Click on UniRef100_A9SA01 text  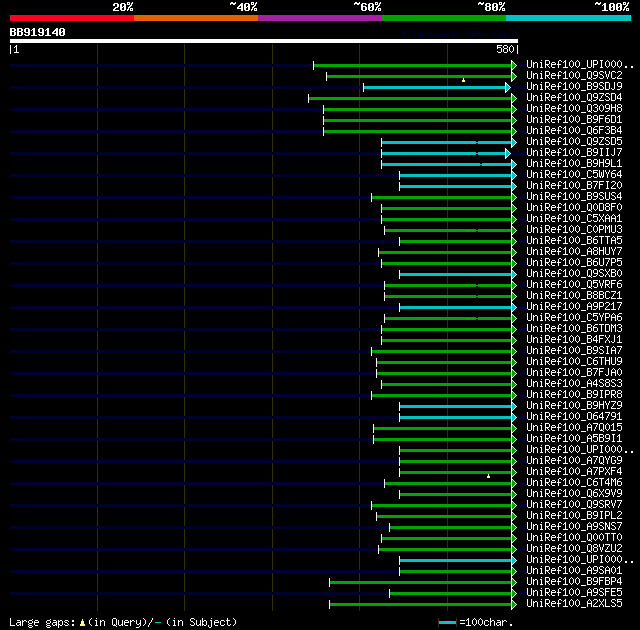574,571
